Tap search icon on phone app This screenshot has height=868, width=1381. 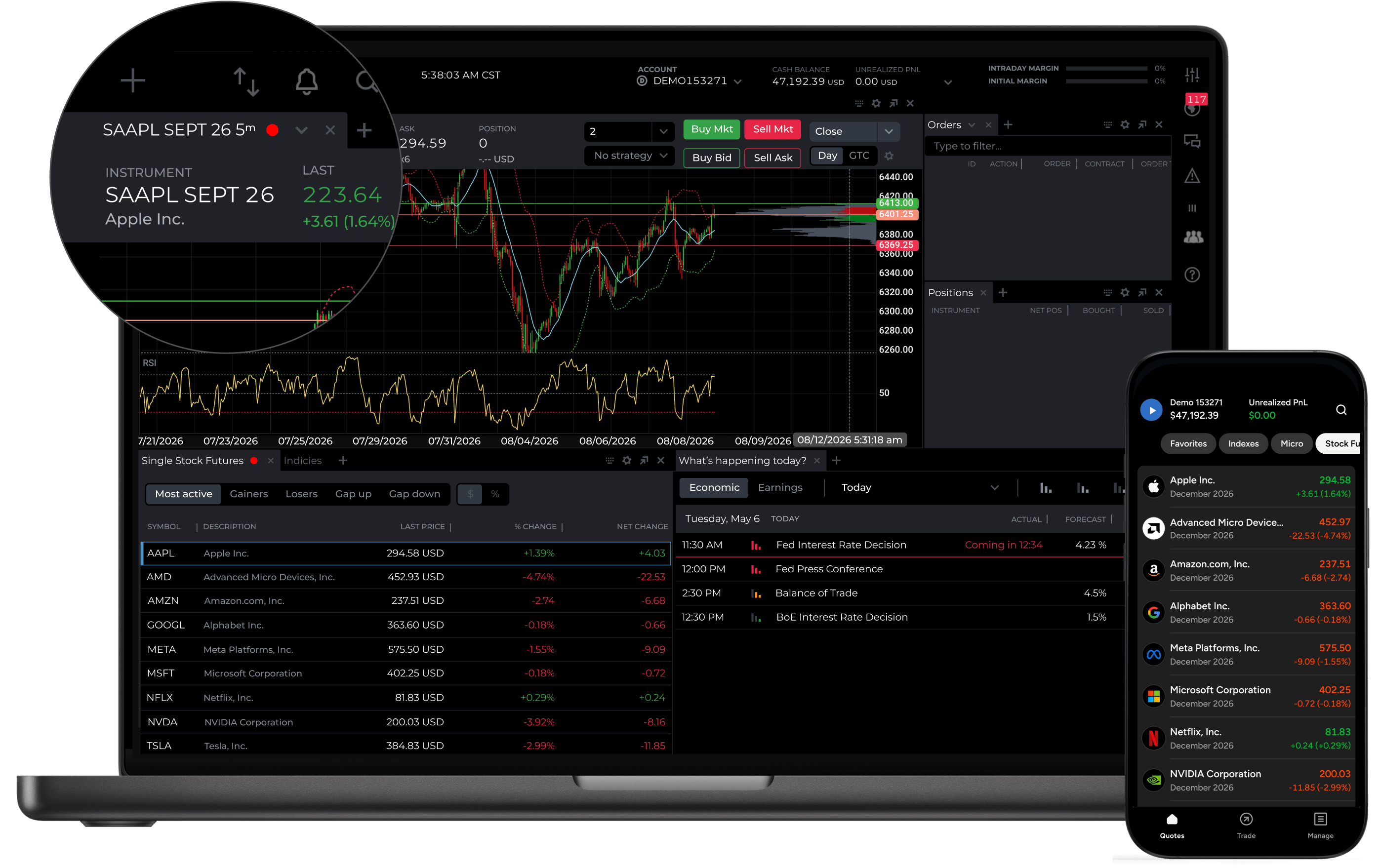pos(1340,409)
